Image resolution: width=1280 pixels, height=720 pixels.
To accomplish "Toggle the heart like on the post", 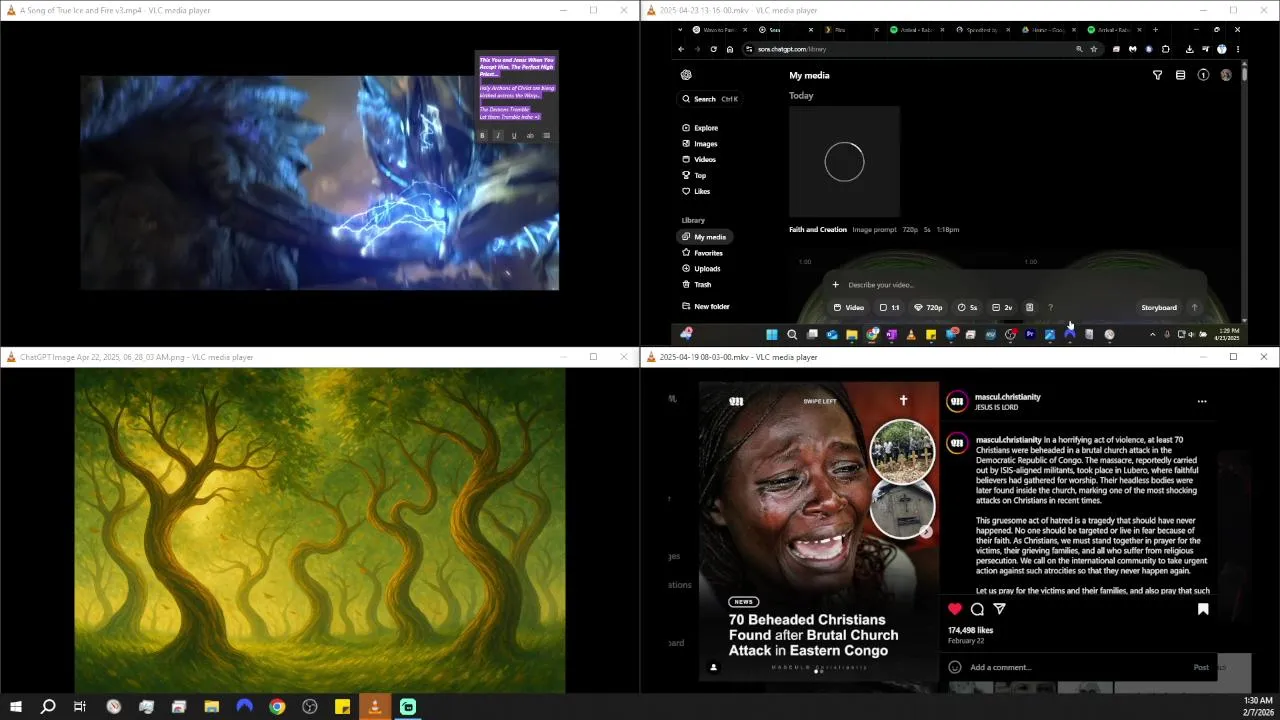I will pyautogui.click(x=955, y=609).
